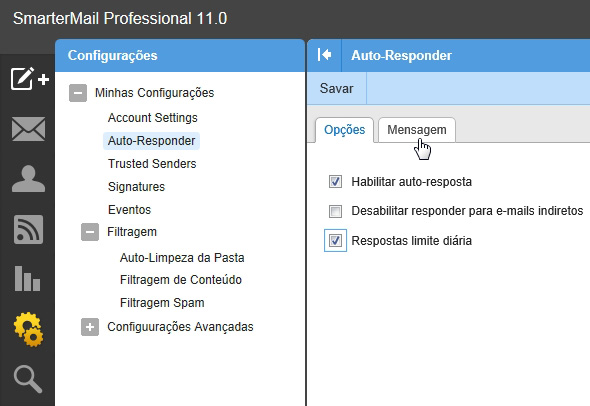This screenshot has width=590, height=406.
Task: Open the RSS feeds icon
Action: click(x=28, y=229)
